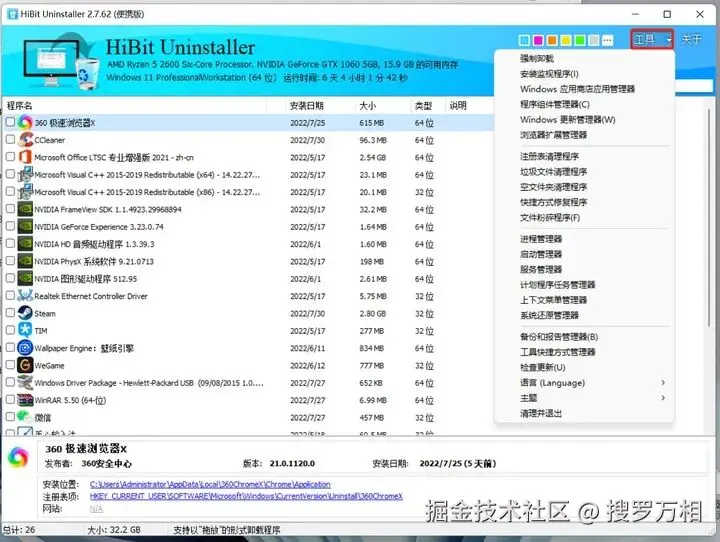This screenshot has width=720, height=542.
Task: Sort list by 说明 column header
Action: (x=458, y=106)
